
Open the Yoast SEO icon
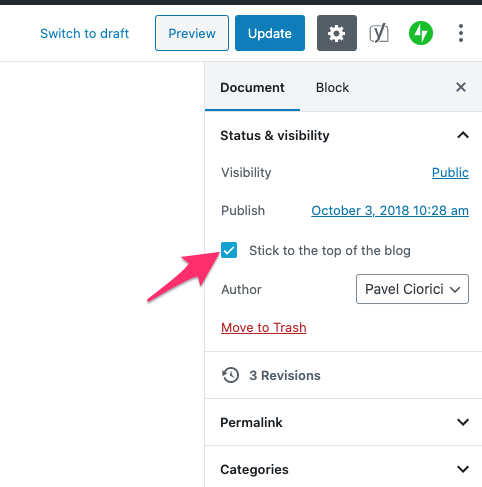379,33
